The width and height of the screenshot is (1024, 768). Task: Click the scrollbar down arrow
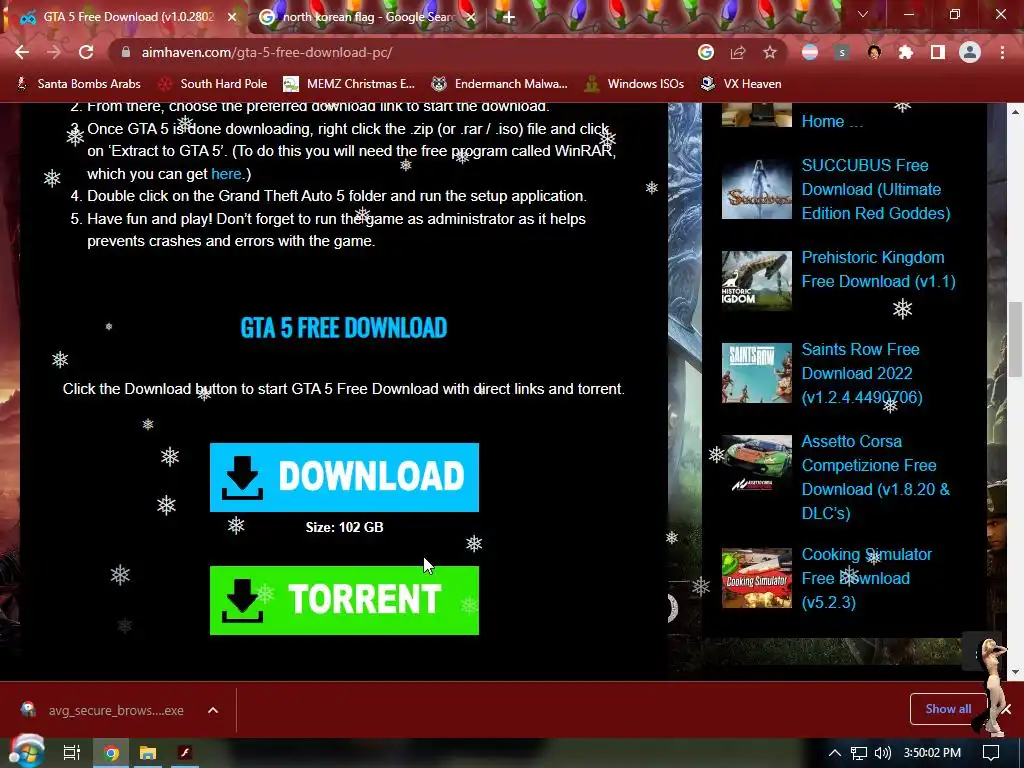click(x=1015, y=672)
